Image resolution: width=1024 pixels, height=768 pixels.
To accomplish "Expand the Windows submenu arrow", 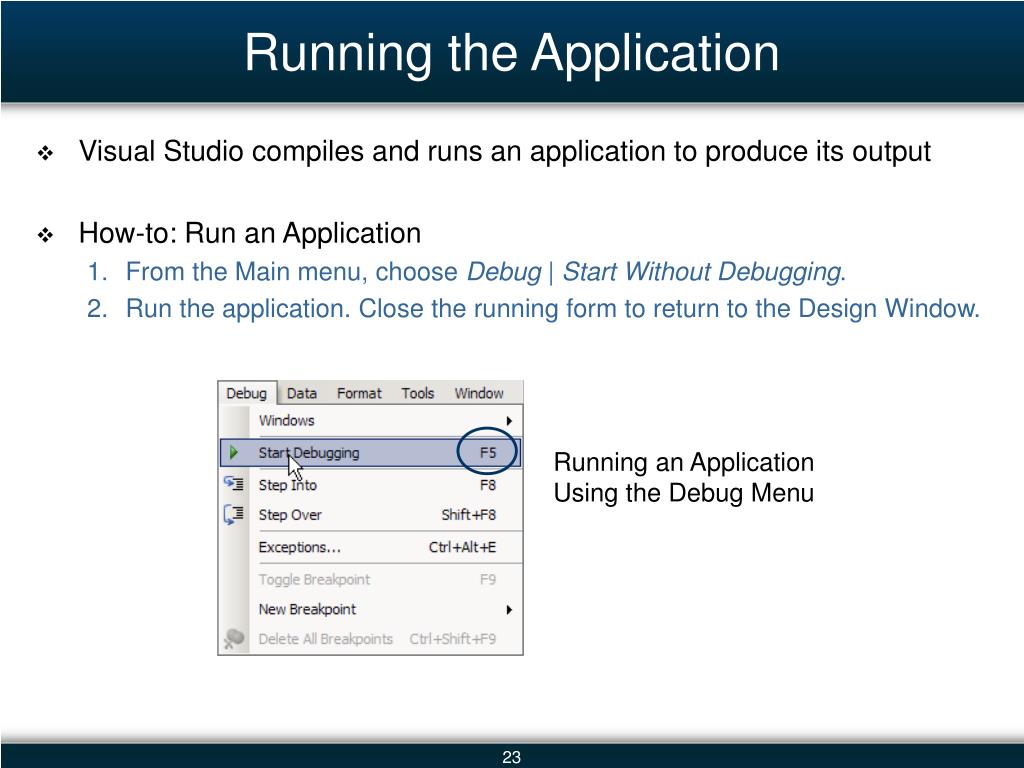I will tap(509, 421).
